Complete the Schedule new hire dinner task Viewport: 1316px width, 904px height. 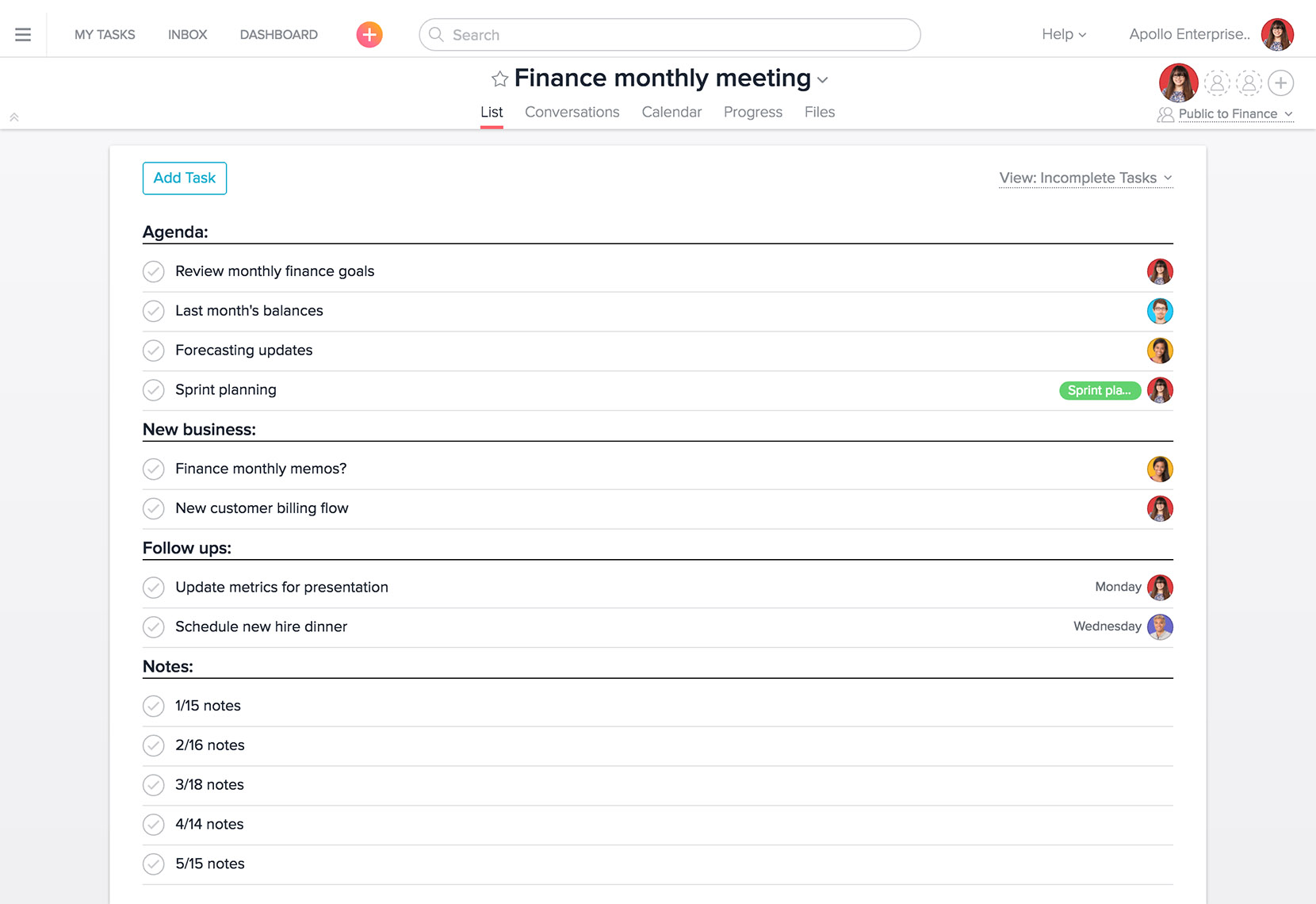pos(153,626)
